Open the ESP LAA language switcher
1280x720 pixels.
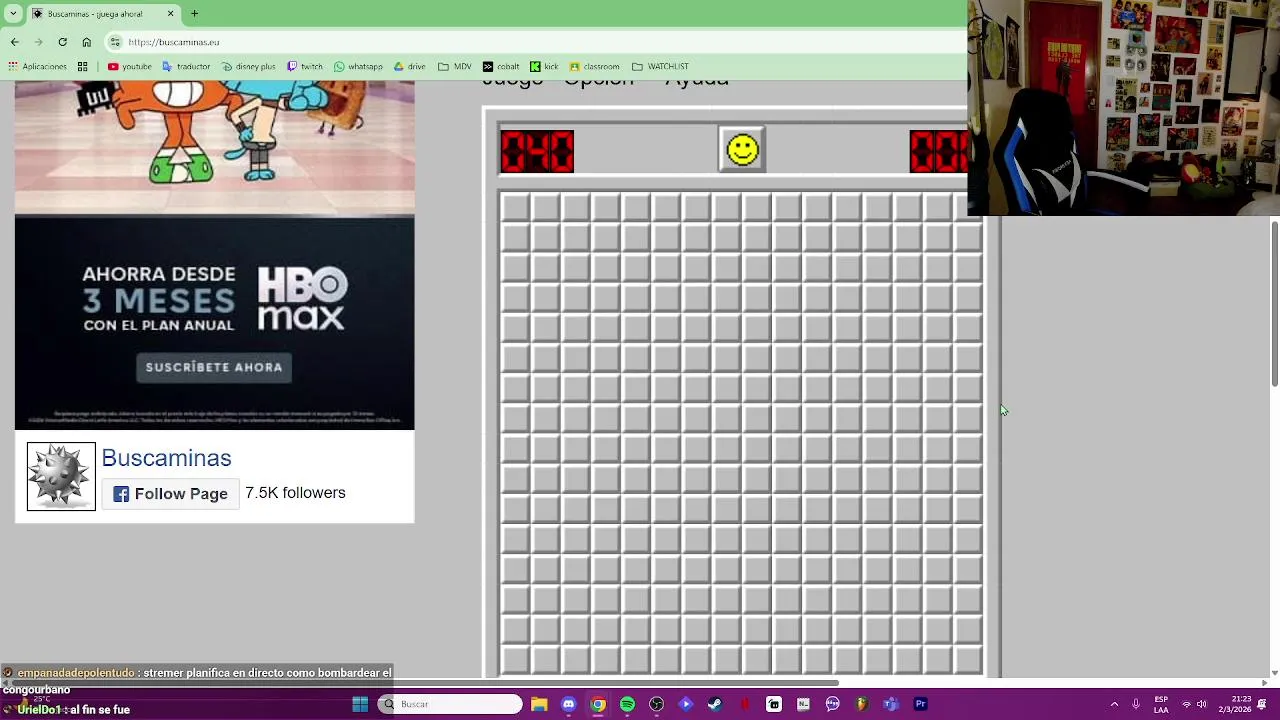click(x=1161, y=704)
